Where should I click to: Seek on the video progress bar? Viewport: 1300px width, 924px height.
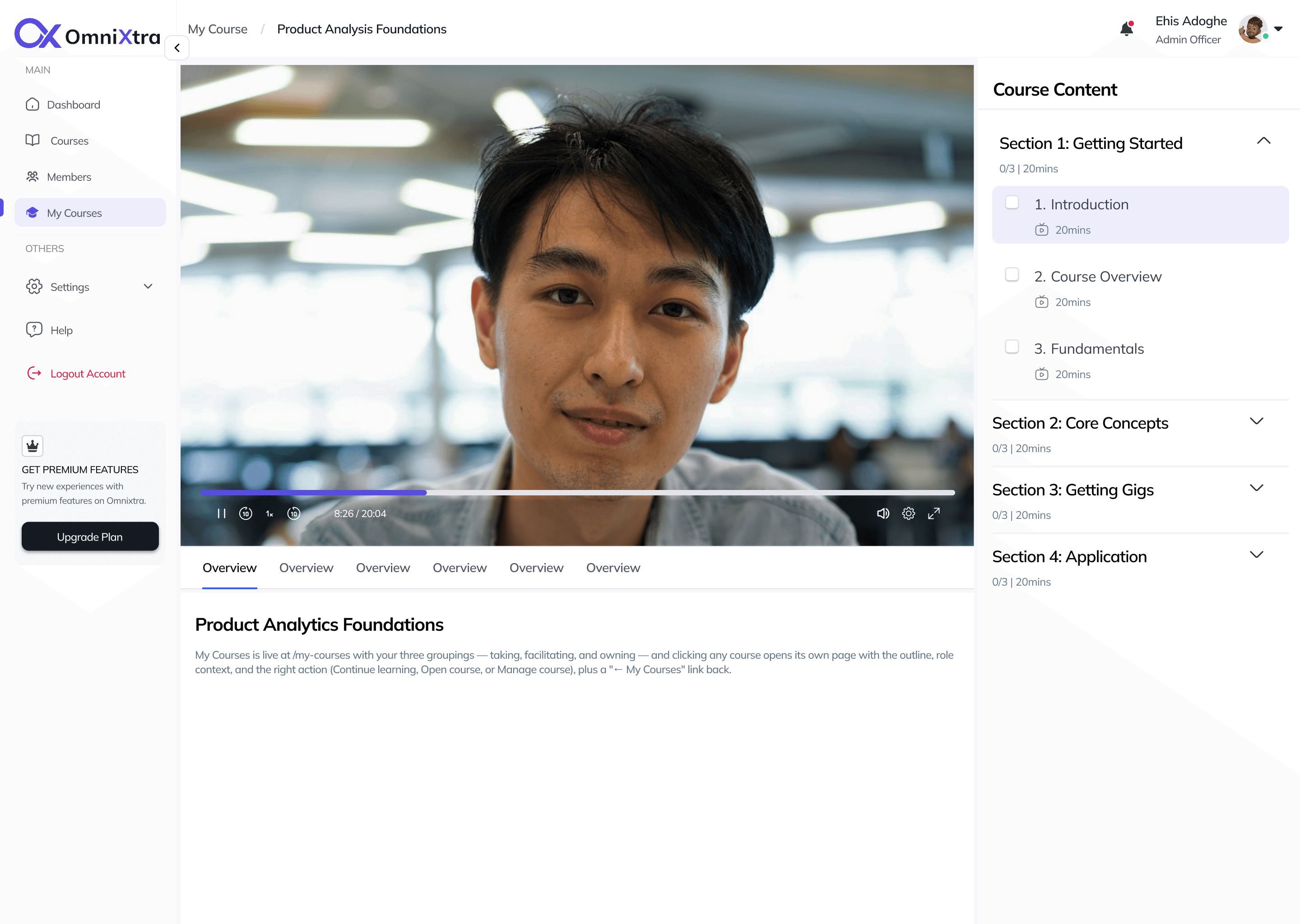(x=577, y=493)
